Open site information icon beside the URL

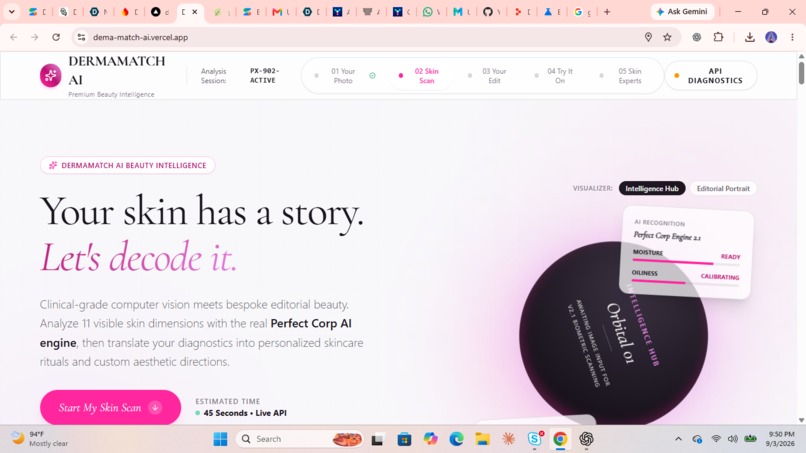(81, 37)
